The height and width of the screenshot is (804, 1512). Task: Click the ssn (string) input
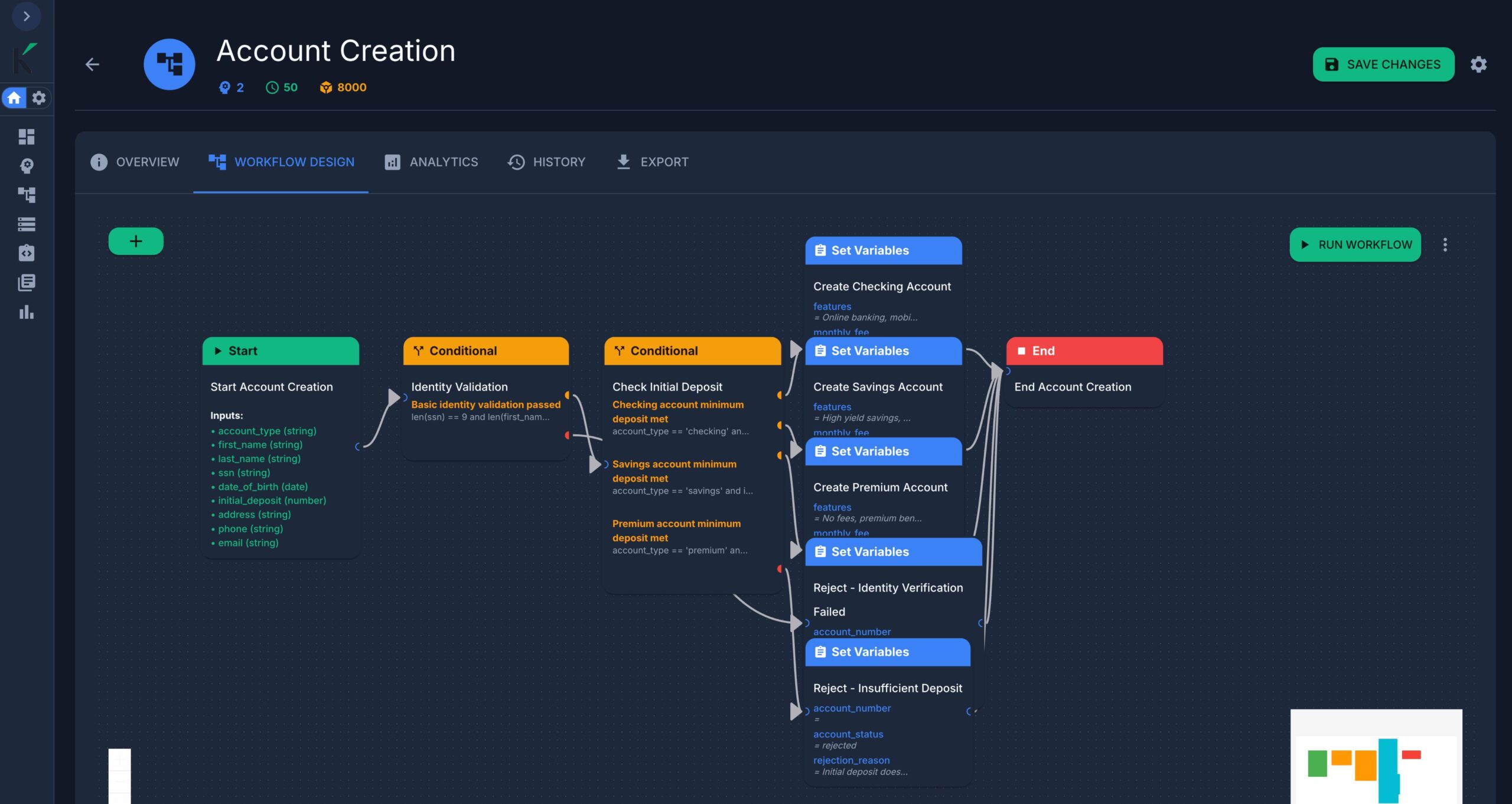244,472
